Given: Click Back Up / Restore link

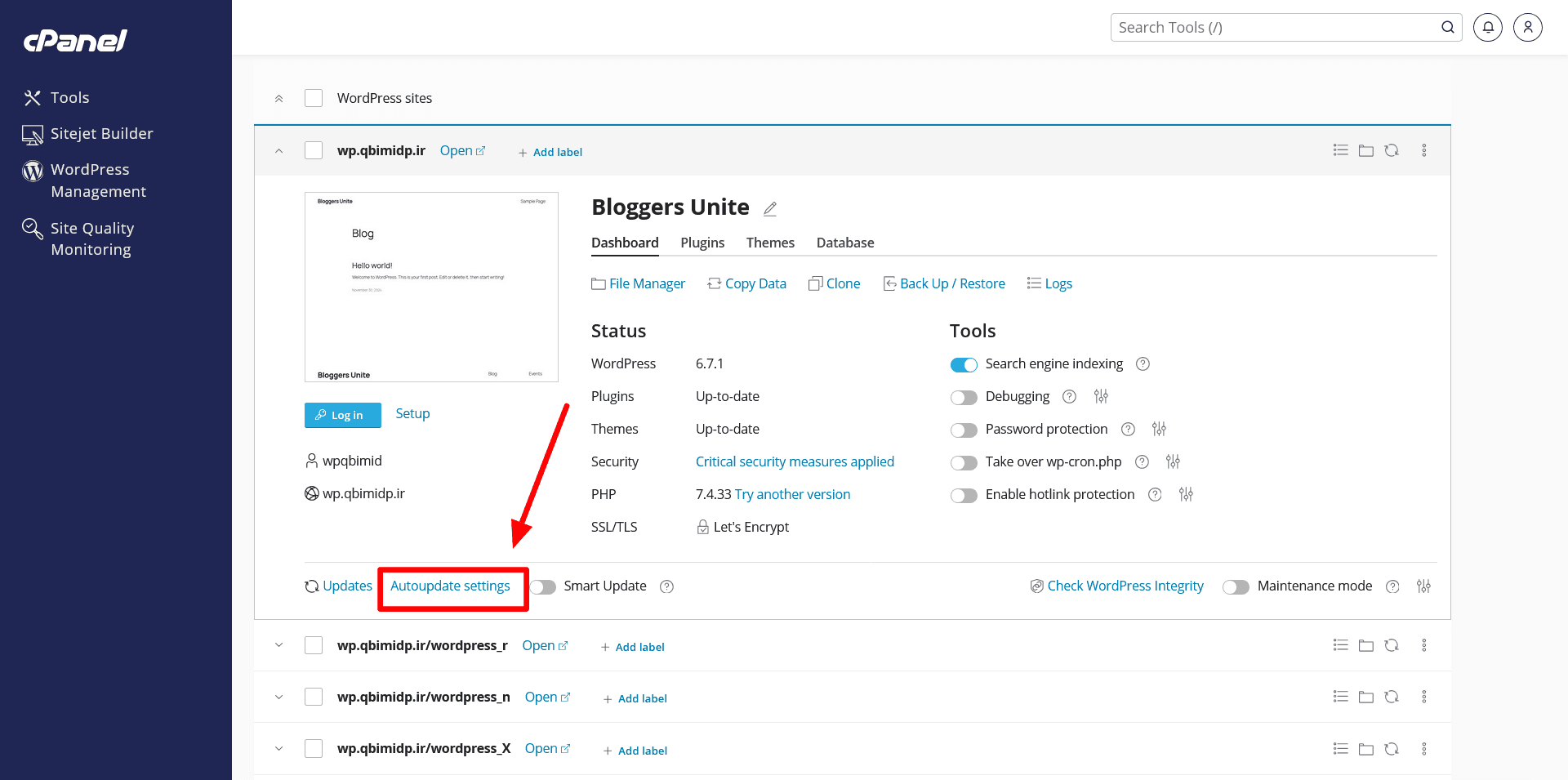Looking at the screenshot, I should (944, 283).
